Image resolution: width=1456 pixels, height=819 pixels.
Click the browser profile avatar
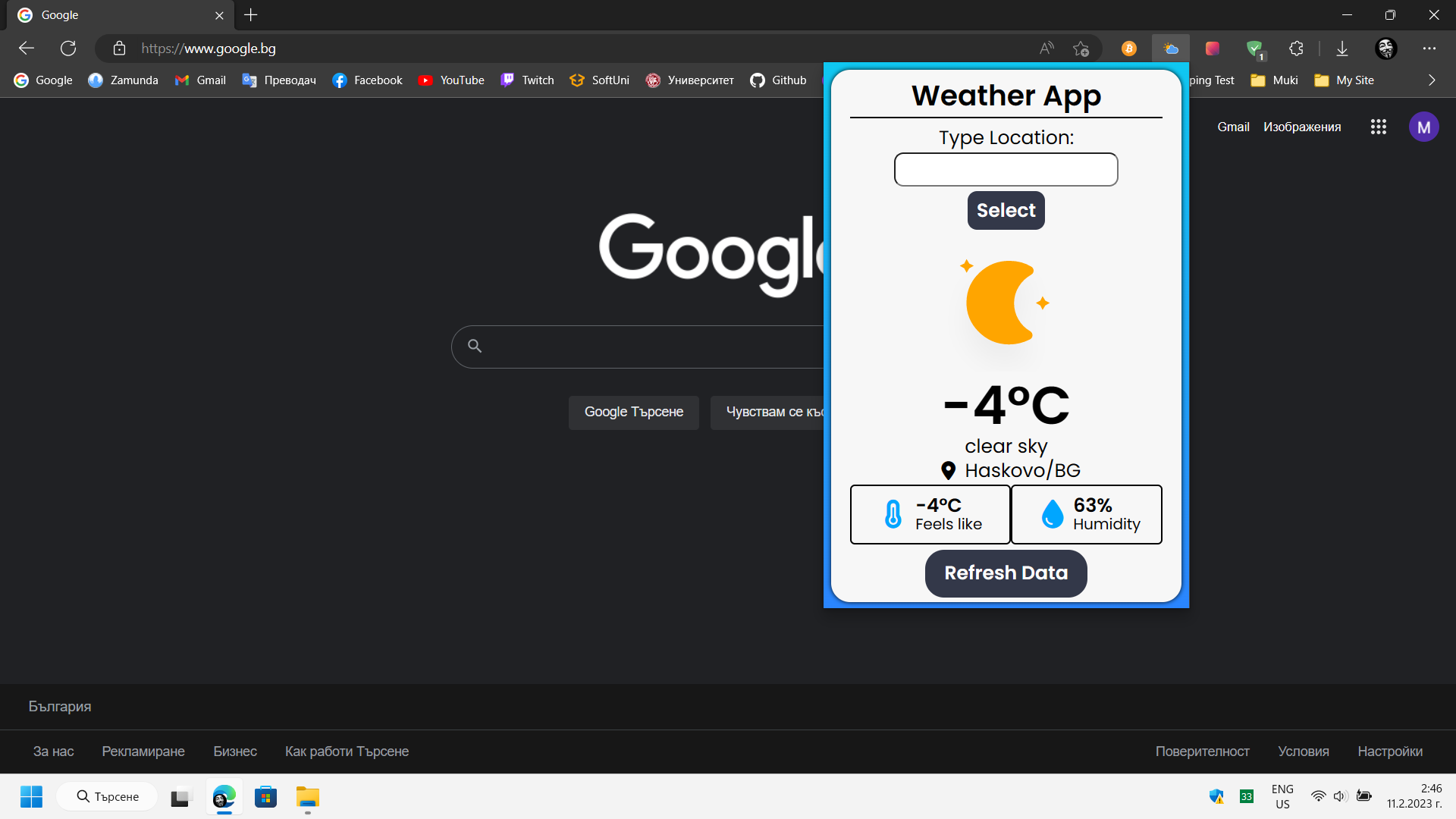tap(1386, 48)
